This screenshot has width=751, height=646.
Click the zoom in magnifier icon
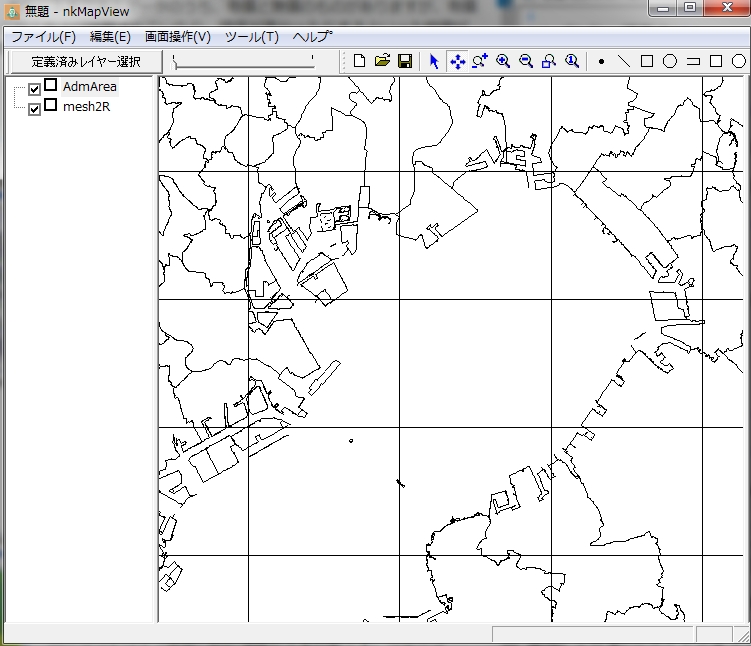click(503, 61)
